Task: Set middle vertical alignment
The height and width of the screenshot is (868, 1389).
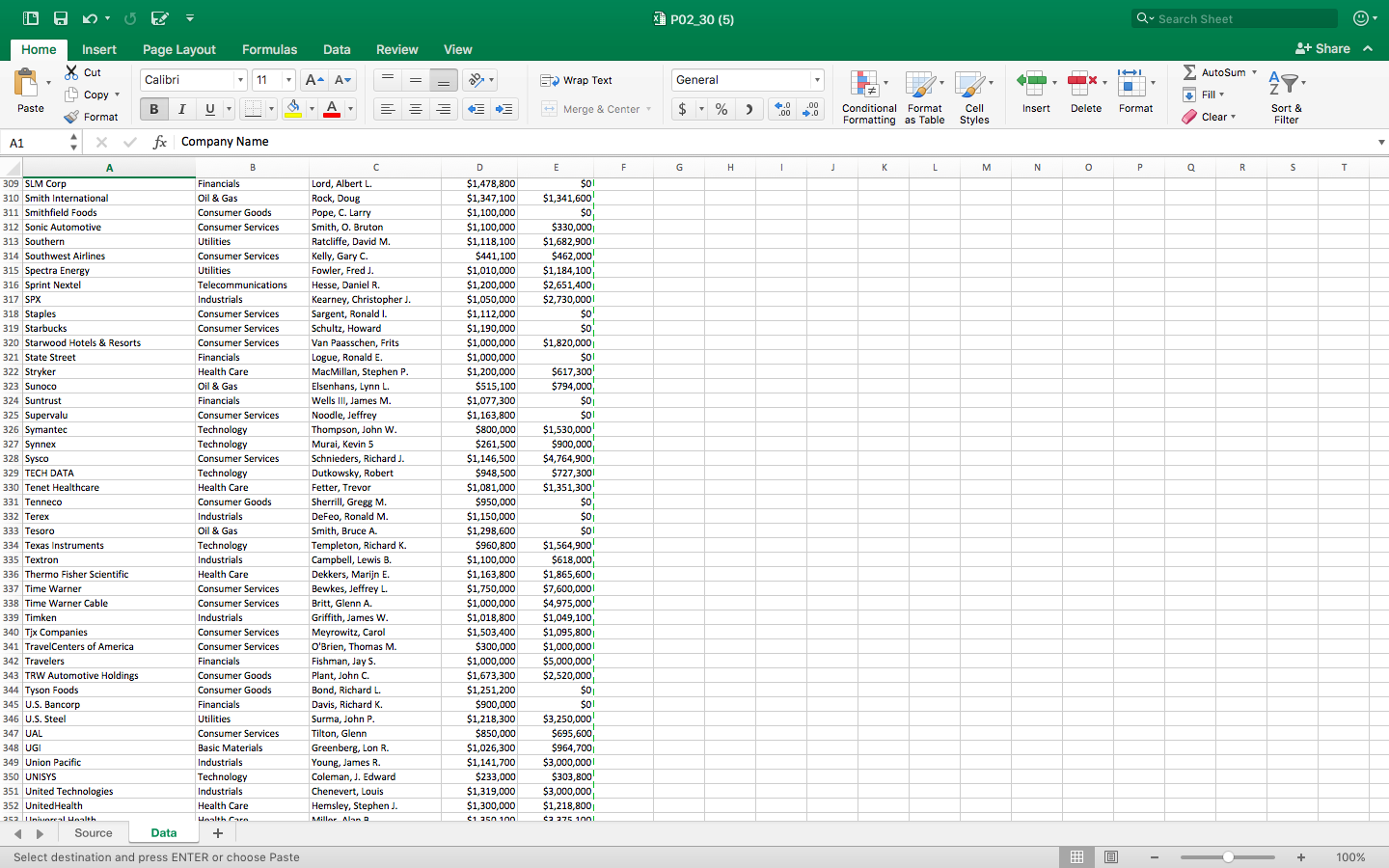Action: point(416,80)
